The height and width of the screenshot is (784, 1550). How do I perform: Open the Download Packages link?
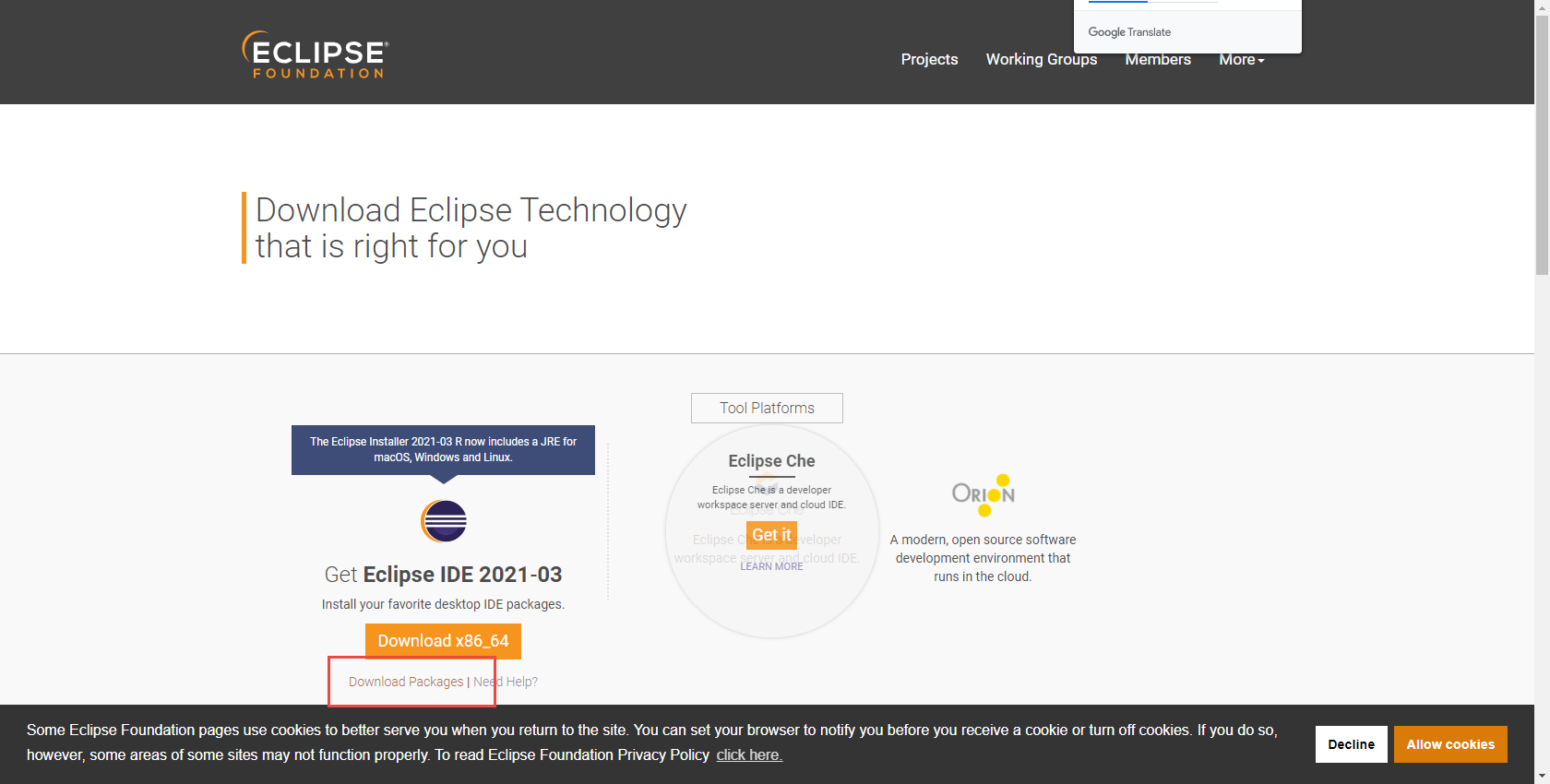pos(406,682)
